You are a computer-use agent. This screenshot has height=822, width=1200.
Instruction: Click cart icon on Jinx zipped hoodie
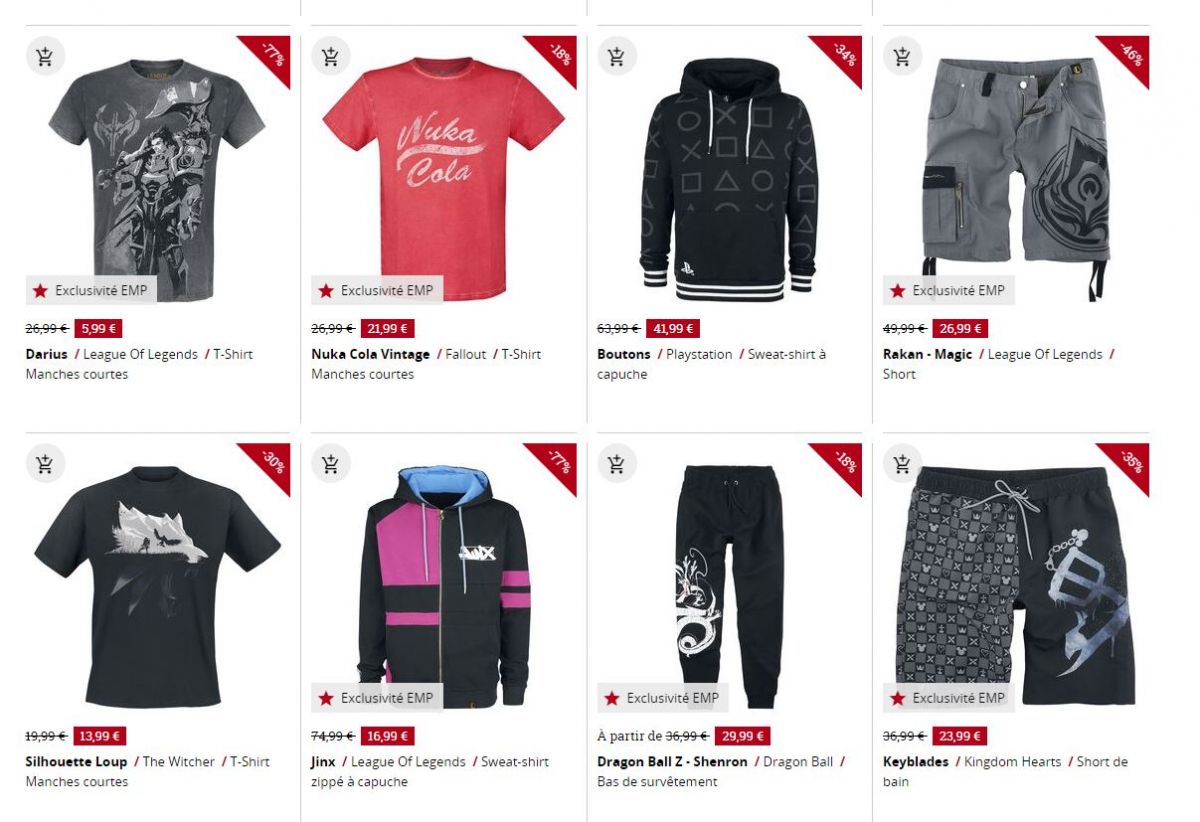[x=330, y=464]
